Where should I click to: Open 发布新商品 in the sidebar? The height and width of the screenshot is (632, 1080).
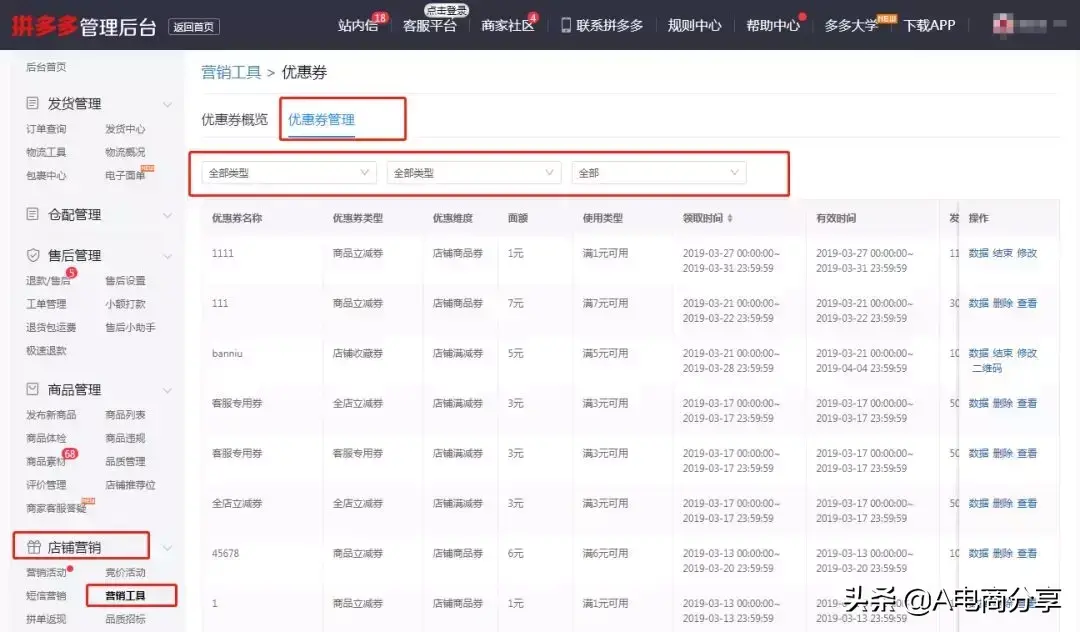click(51, 415)
